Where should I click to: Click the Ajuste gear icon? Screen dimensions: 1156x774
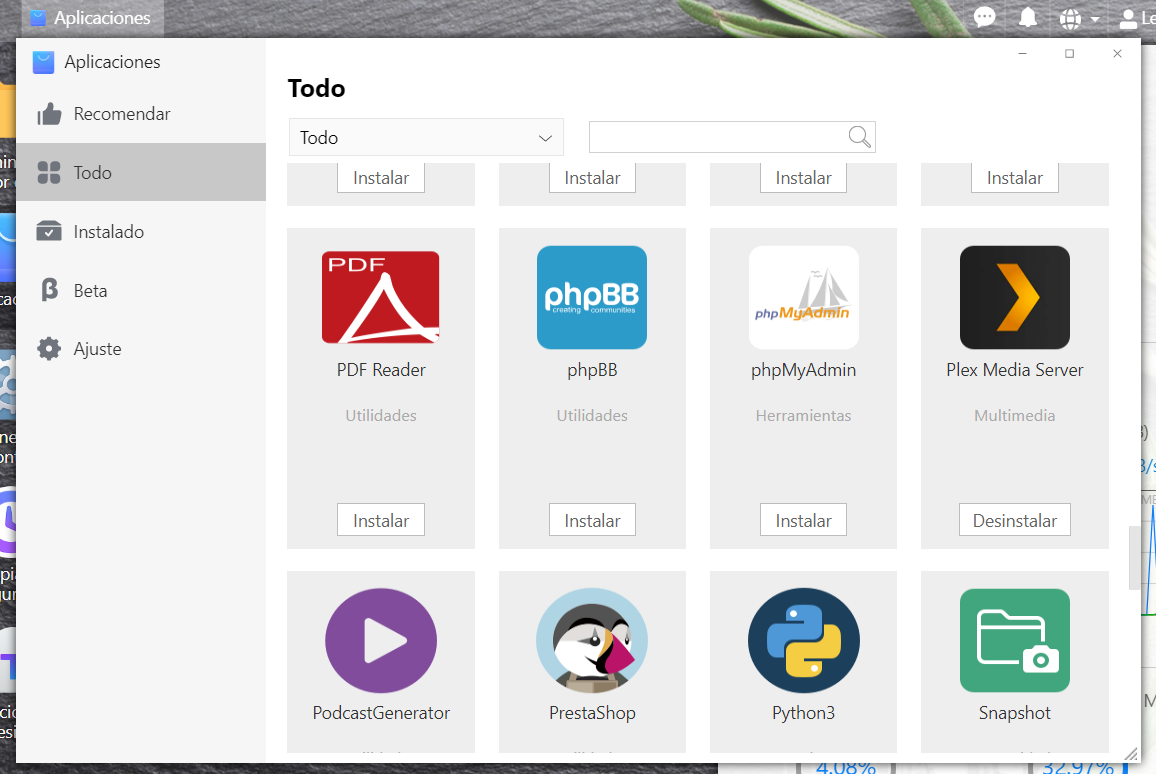49,349
